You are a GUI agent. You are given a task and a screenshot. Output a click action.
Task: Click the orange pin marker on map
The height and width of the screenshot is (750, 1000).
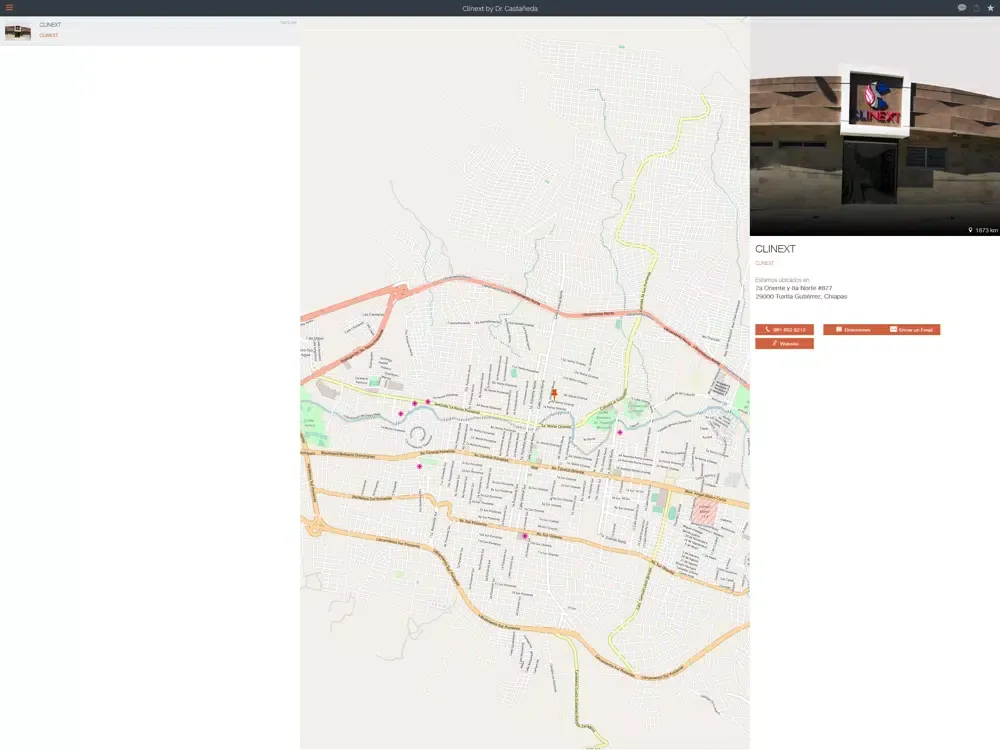(554, 393)
